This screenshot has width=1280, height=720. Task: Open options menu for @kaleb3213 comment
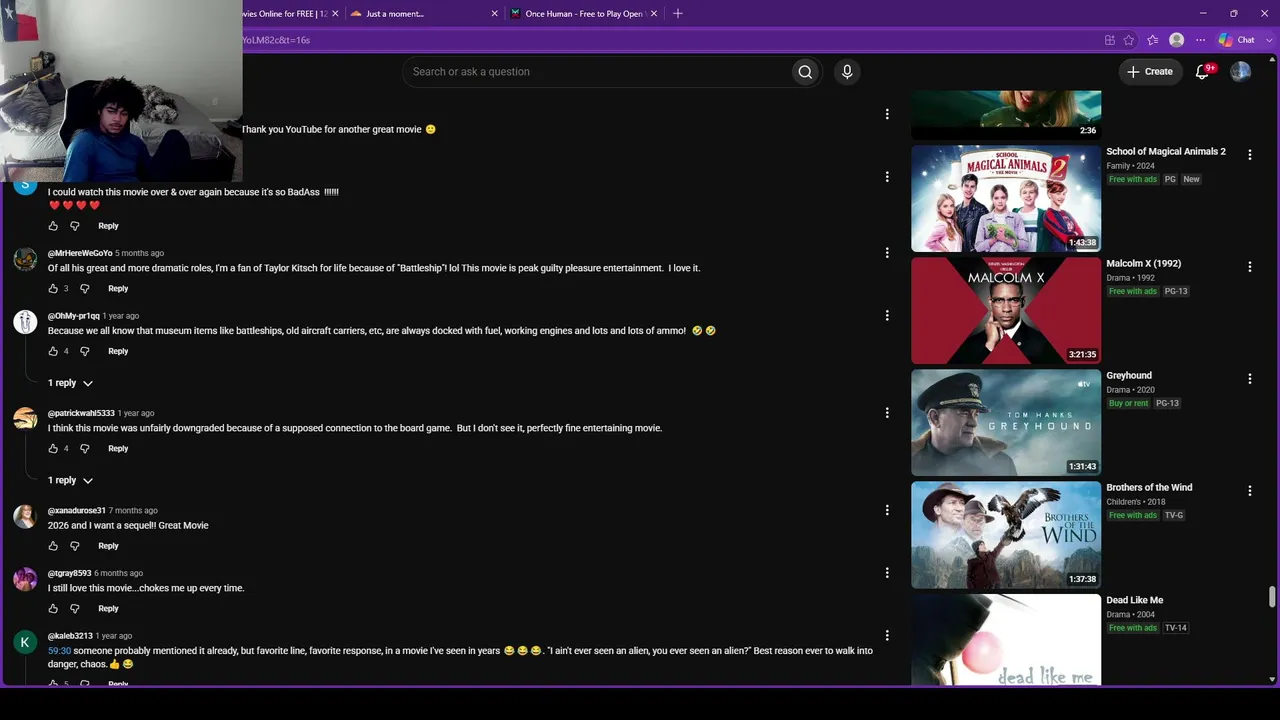coord(887,636)
